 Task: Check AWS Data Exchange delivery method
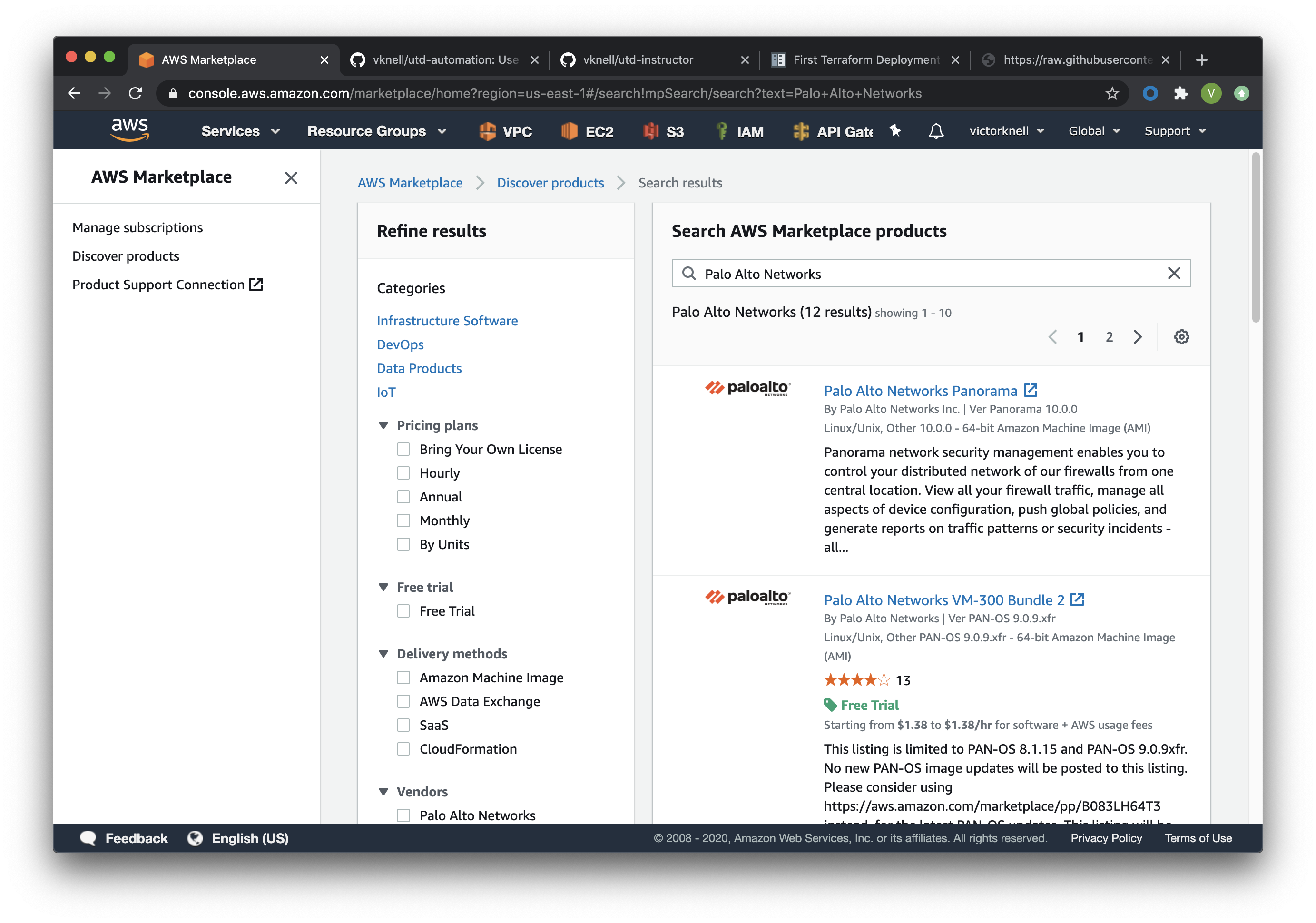pos(403,701)
